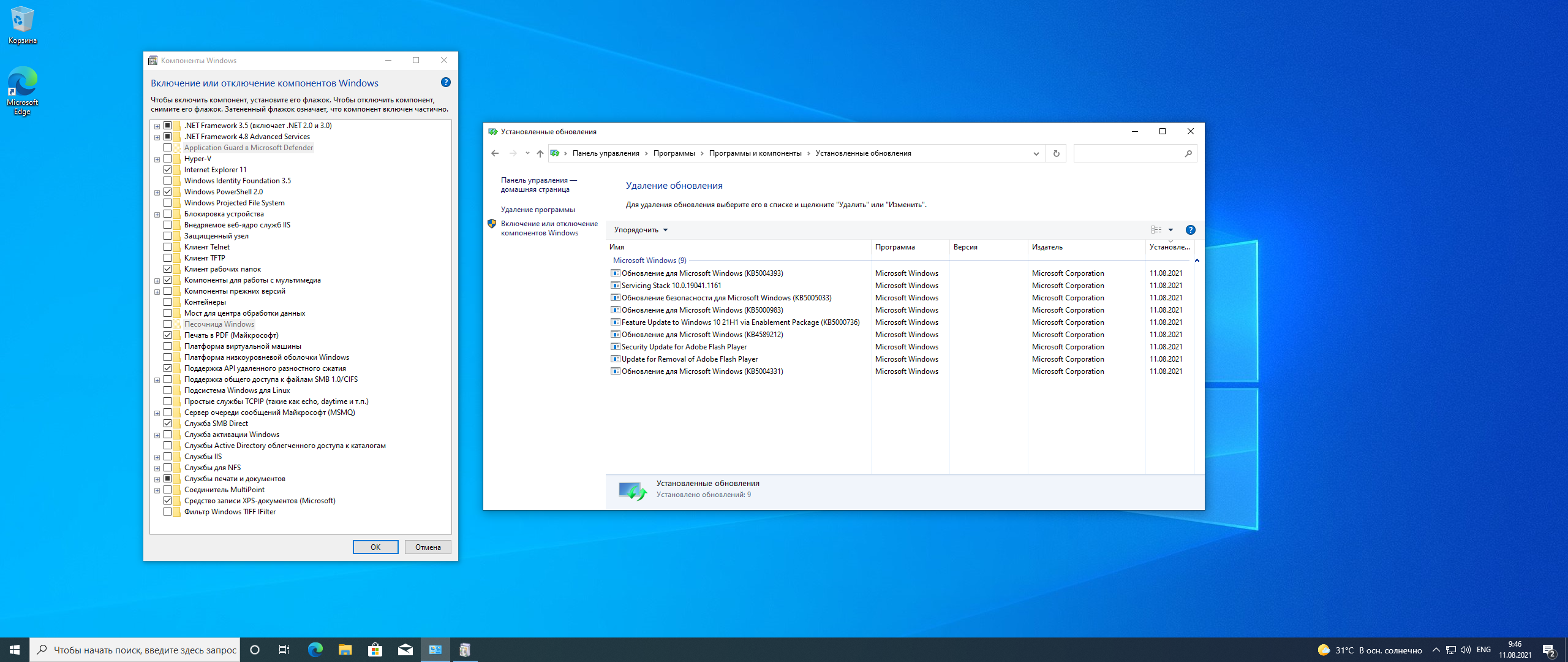Collapse the Microsoft Windows (9) group
The image size is (1568, 662).
tap(1197, 261)
